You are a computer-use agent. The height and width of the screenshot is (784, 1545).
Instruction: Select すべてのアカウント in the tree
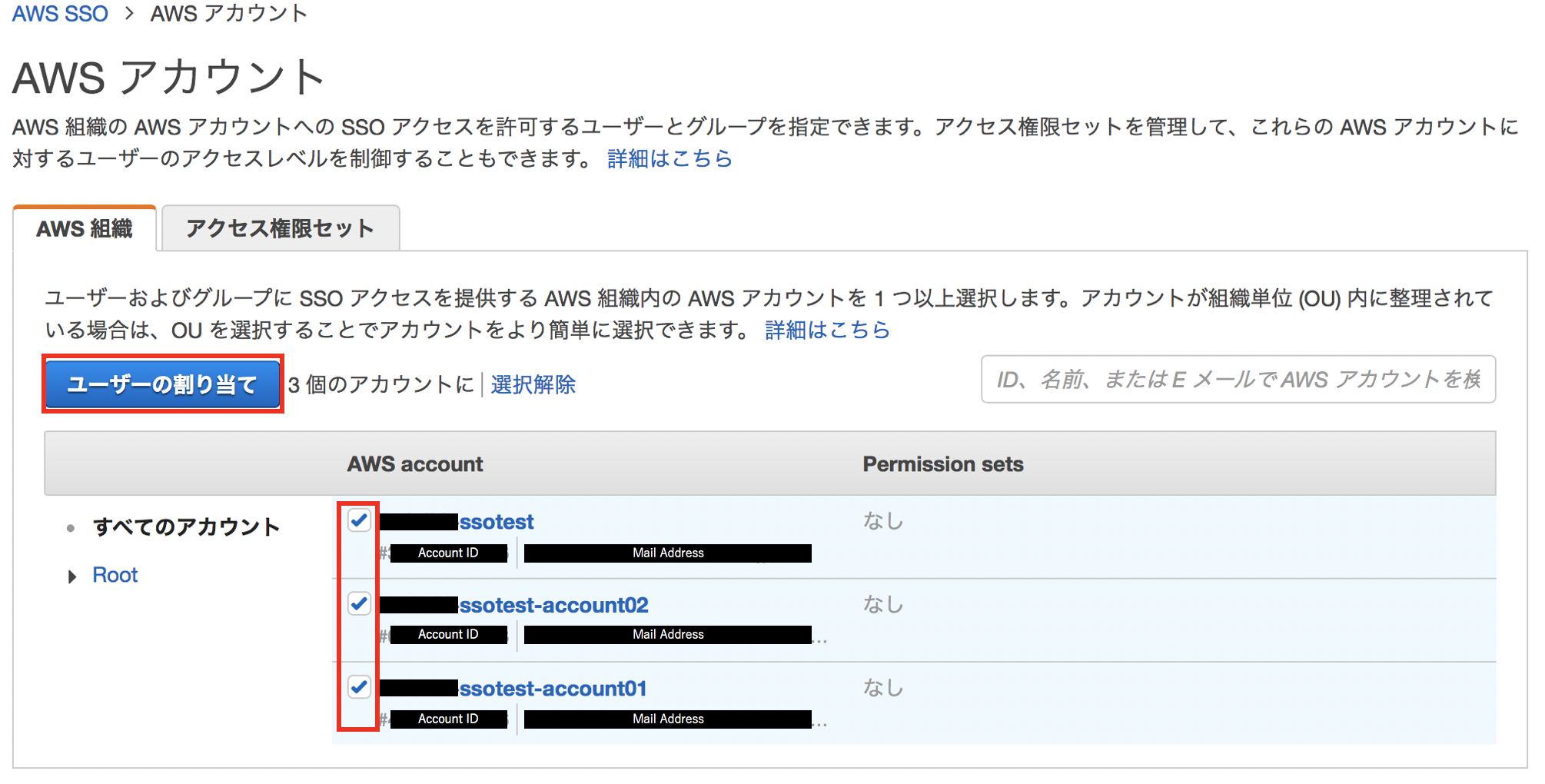click(186, 527)
